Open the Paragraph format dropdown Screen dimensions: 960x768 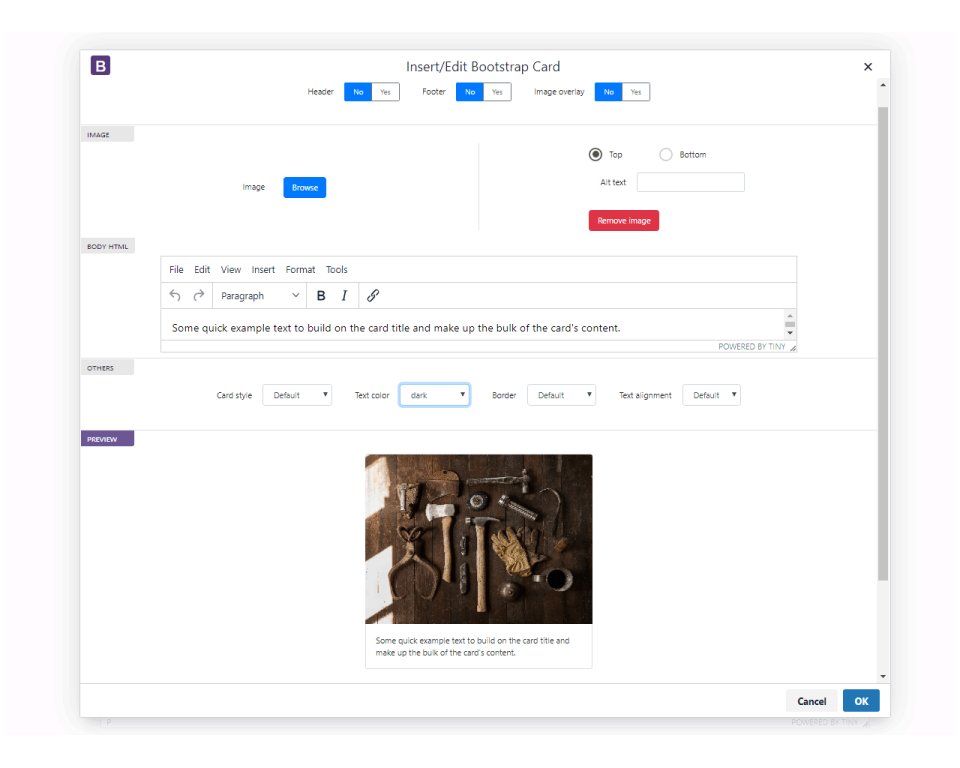[258, 295]
